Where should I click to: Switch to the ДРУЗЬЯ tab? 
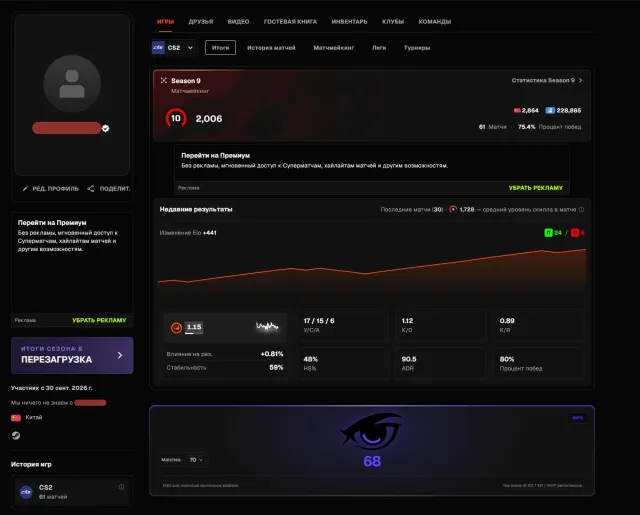coord(201,22)
